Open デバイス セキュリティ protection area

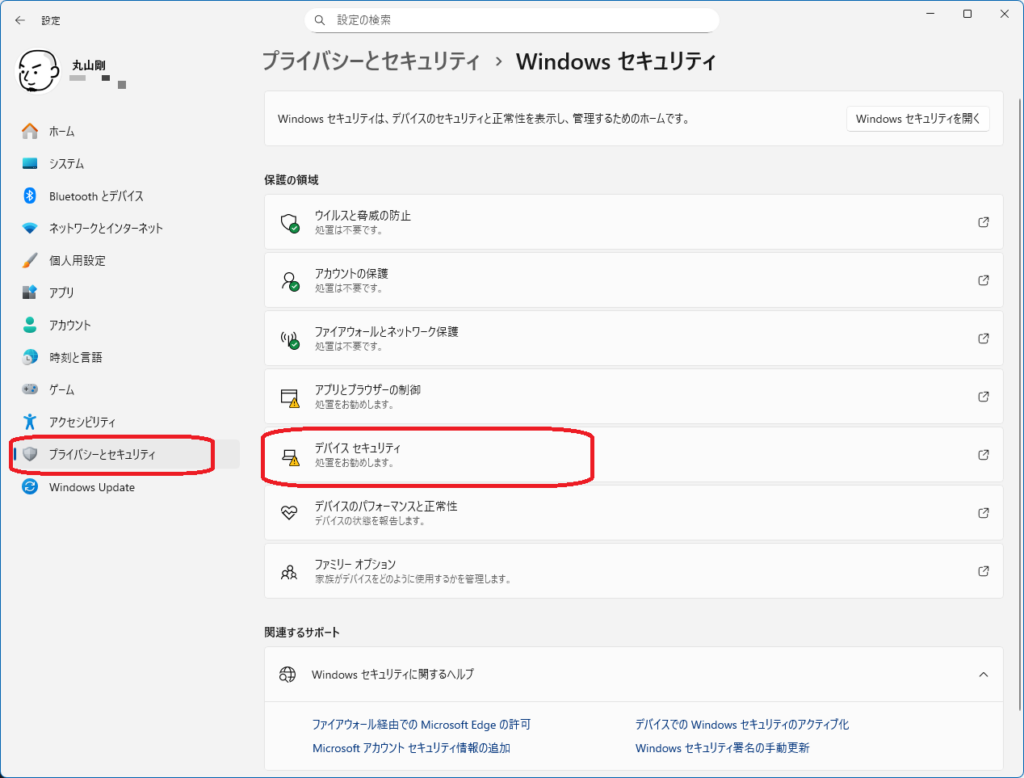pos(633,455)
